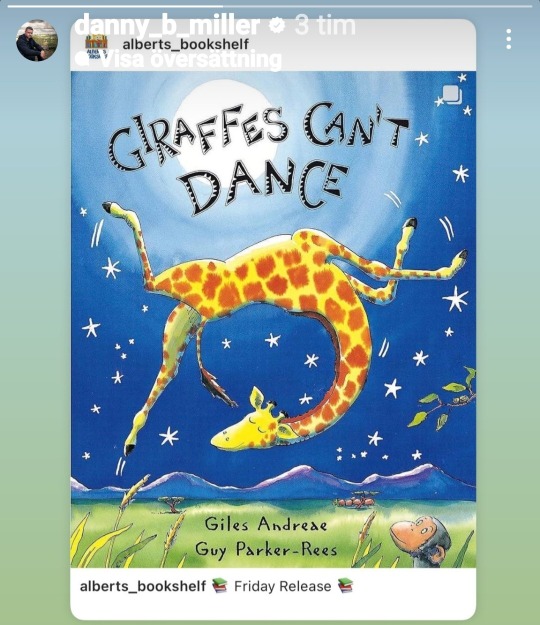Open the three-dot more options menu
Viewport: 540px width, 625px height.
[509, 39]
